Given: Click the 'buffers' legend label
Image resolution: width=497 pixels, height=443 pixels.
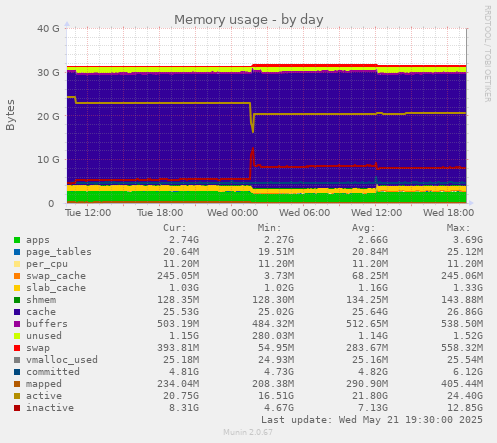Looking at the screenshot, I should (47, 324).
